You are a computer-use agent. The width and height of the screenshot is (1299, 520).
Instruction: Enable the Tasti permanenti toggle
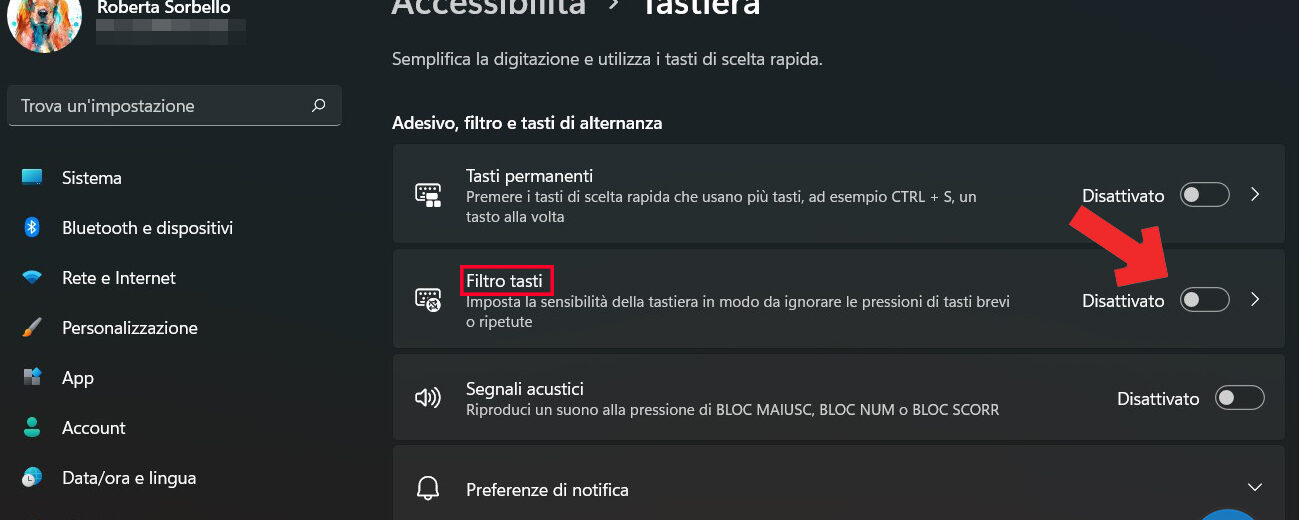coord(1204,195)
